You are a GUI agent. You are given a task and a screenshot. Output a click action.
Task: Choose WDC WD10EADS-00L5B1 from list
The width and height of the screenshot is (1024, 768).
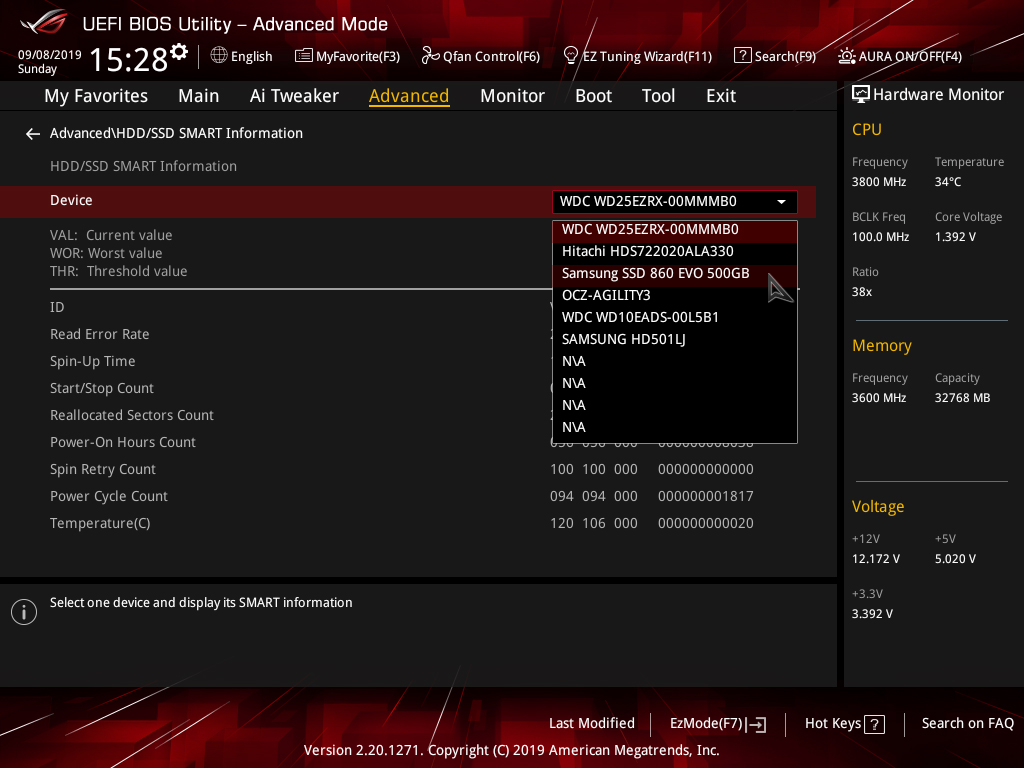[675, 317]
